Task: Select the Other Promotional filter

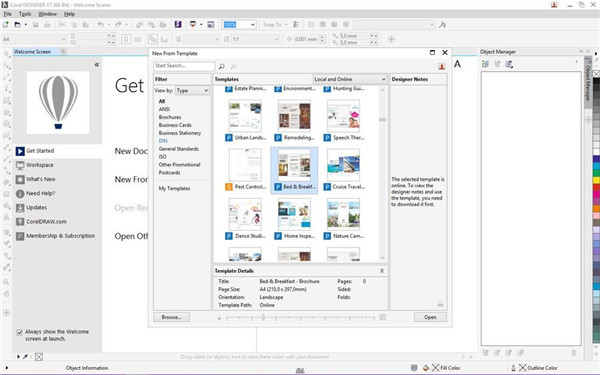Action: [179, 165]
